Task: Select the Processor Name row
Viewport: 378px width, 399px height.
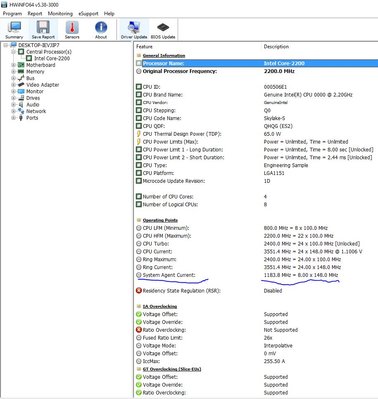Action: (257, 63)
